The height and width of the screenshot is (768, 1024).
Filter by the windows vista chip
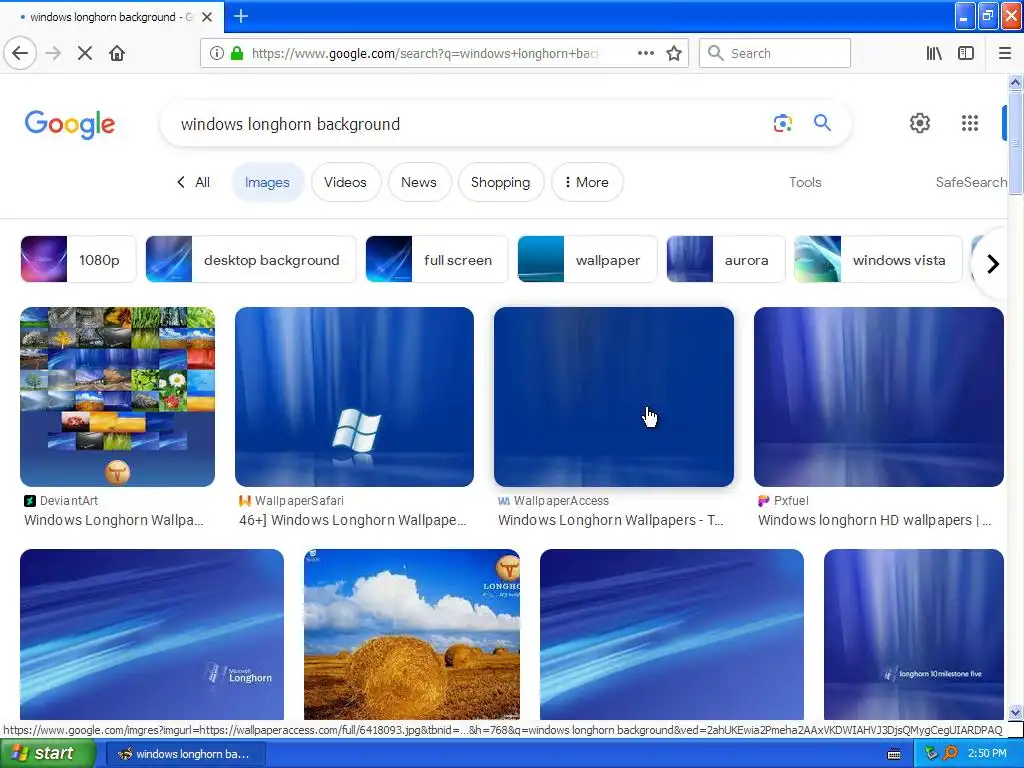click(878, 260)
